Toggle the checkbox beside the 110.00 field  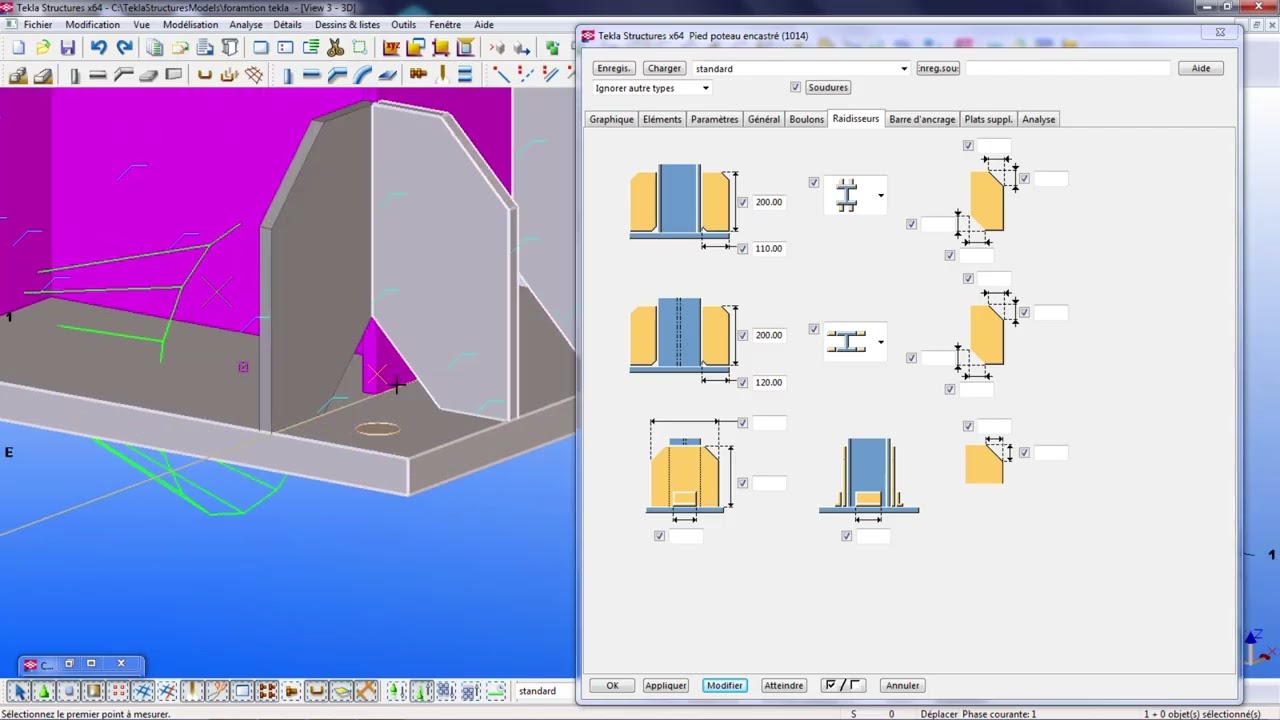(x=742, y=249)
